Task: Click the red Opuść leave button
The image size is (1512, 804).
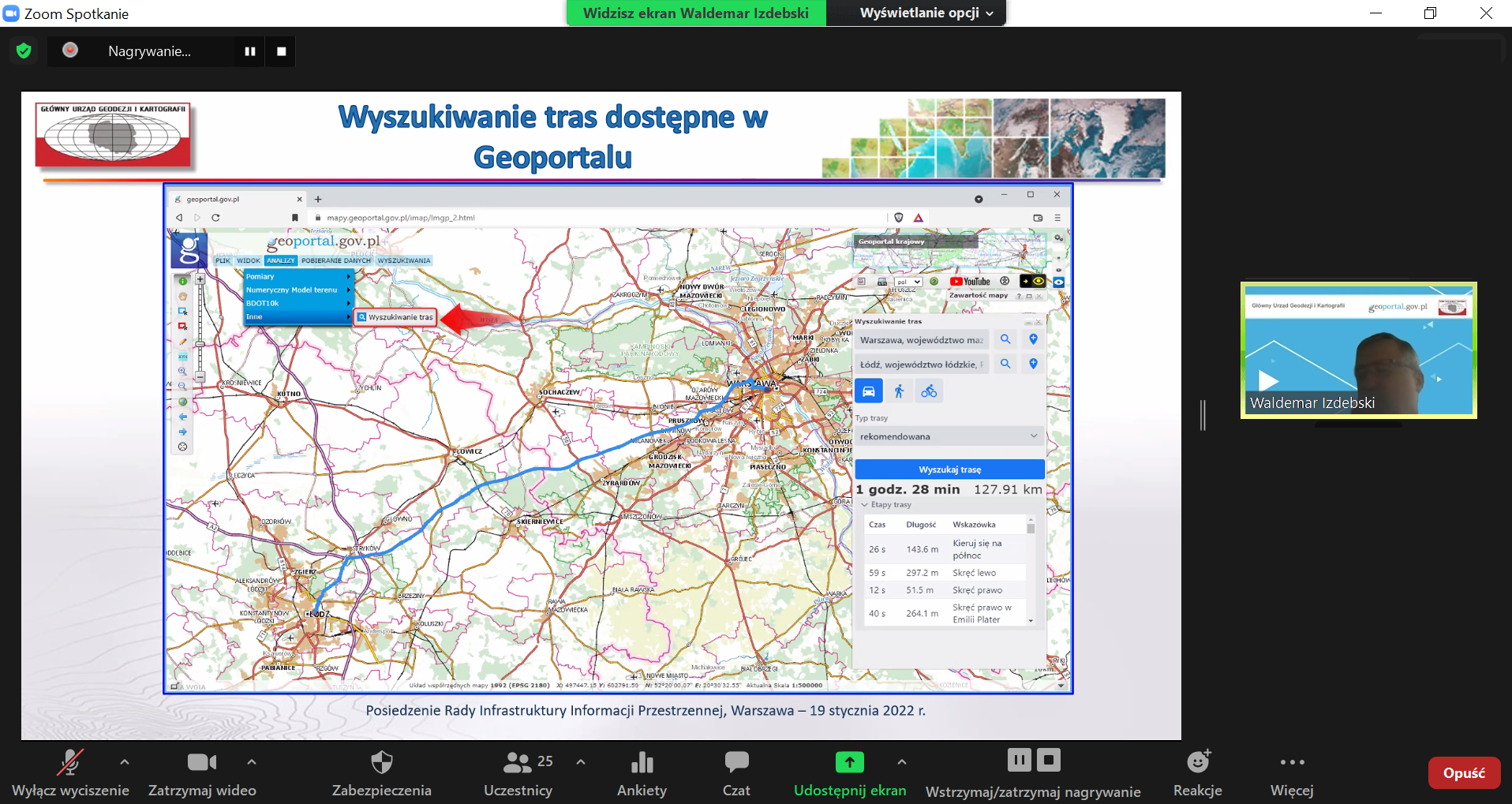Action: point(1464,773)
